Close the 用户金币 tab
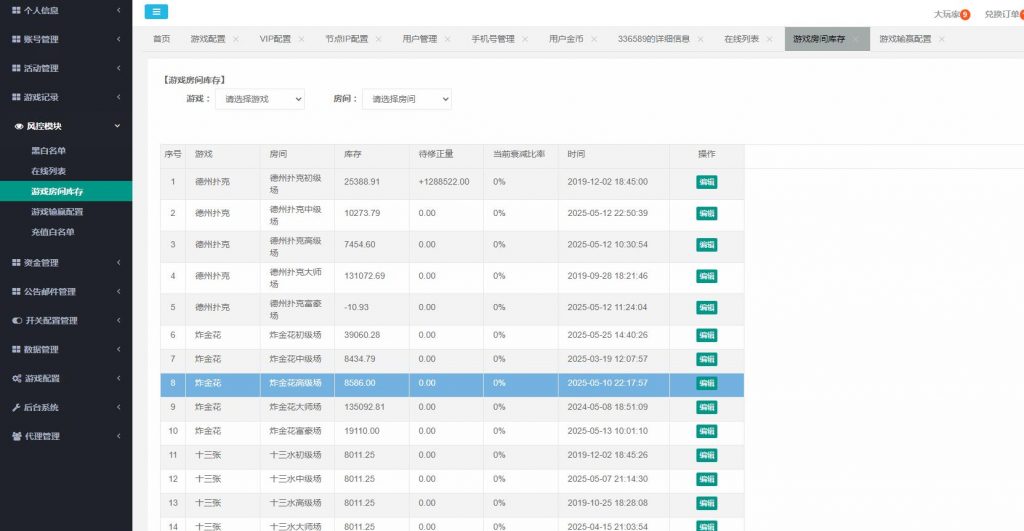1024x531 pixels. (594, 39)
